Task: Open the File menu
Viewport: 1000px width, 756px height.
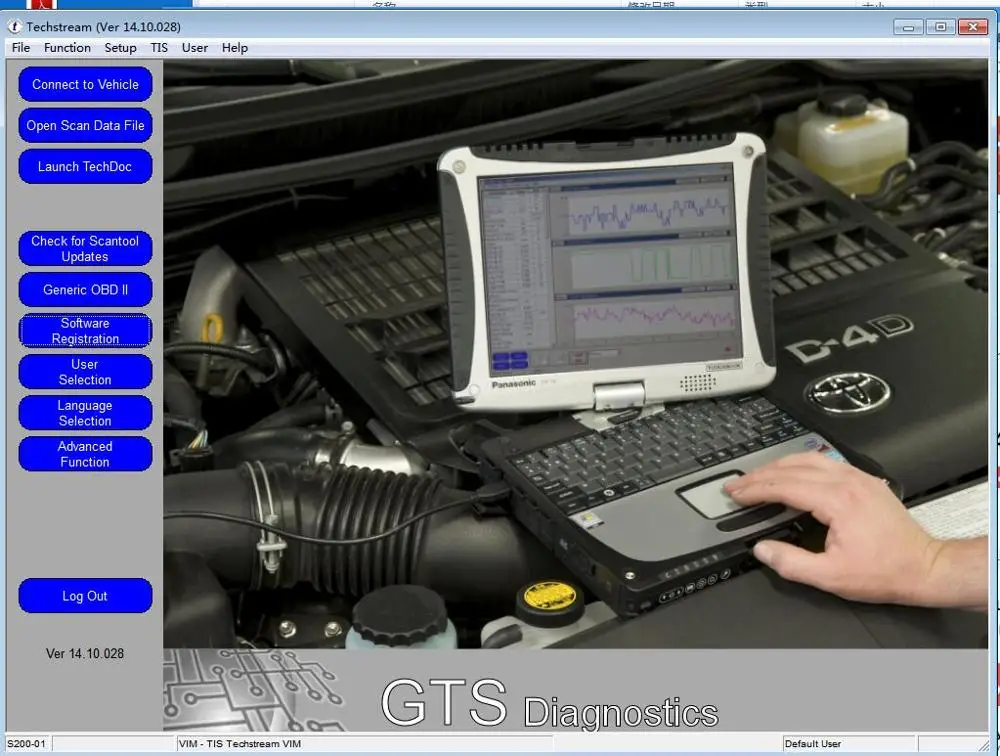Action: (x=20, y=47)
